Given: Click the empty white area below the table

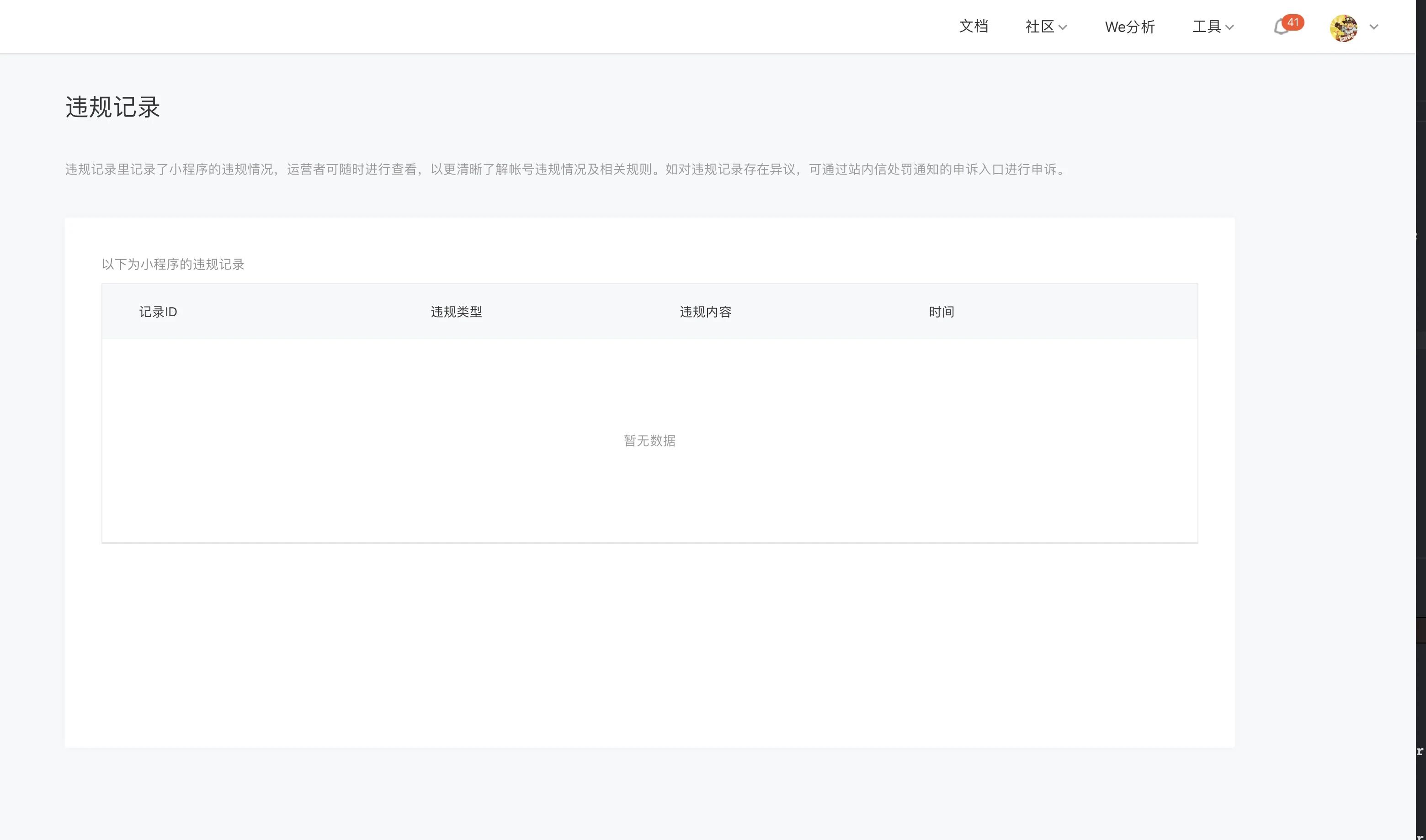Looking at the screenshot, I should [649, 645].
